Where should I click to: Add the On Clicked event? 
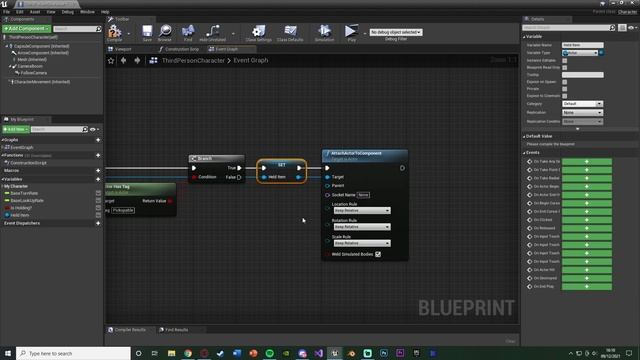(x=587, y=220)
